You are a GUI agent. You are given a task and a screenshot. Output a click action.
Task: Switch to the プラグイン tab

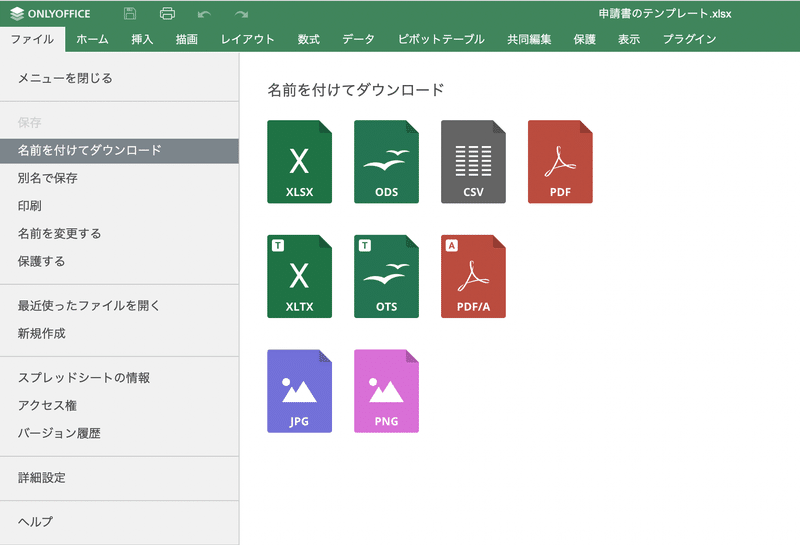pos(690,39)
